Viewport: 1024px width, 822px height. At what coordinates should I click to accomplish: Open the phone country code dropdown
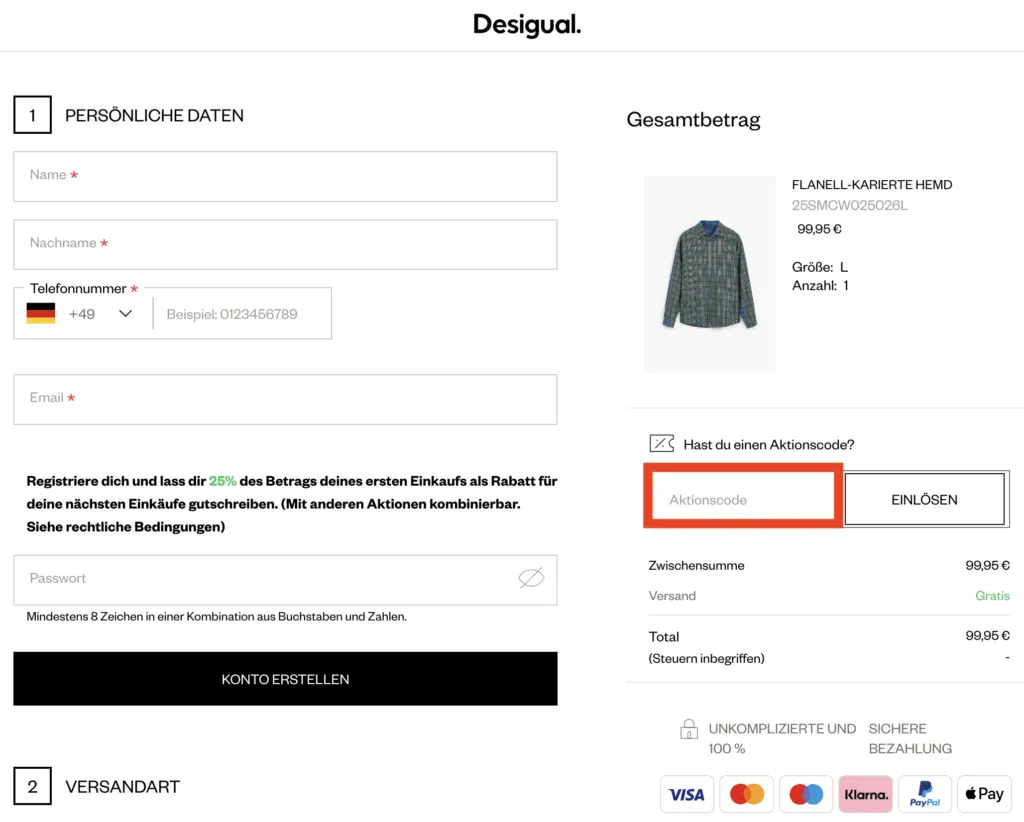[125, 313]
